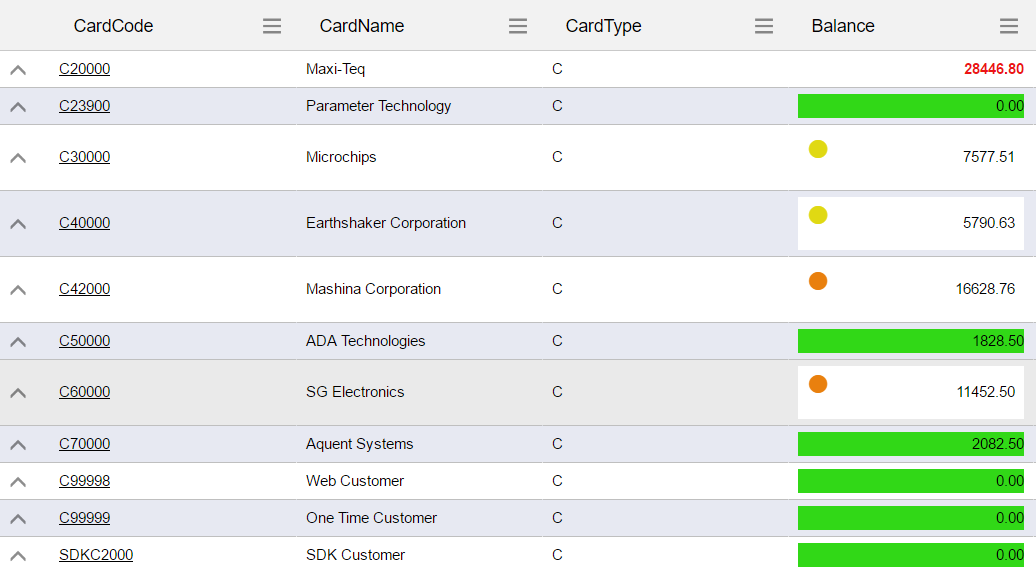Click the orange status dot for Mashina Corporation

tap(818, 281)
